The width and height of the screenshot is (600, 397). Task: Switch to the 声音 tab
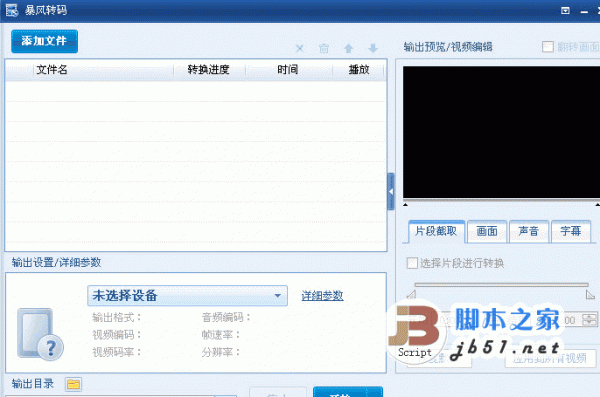(528, 231)
